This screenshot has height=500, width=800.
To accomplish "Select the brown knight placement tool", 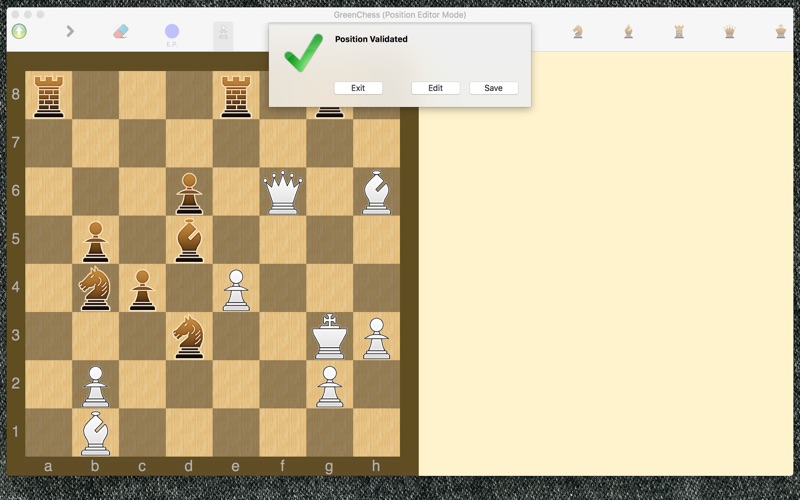I will point(578,32).
